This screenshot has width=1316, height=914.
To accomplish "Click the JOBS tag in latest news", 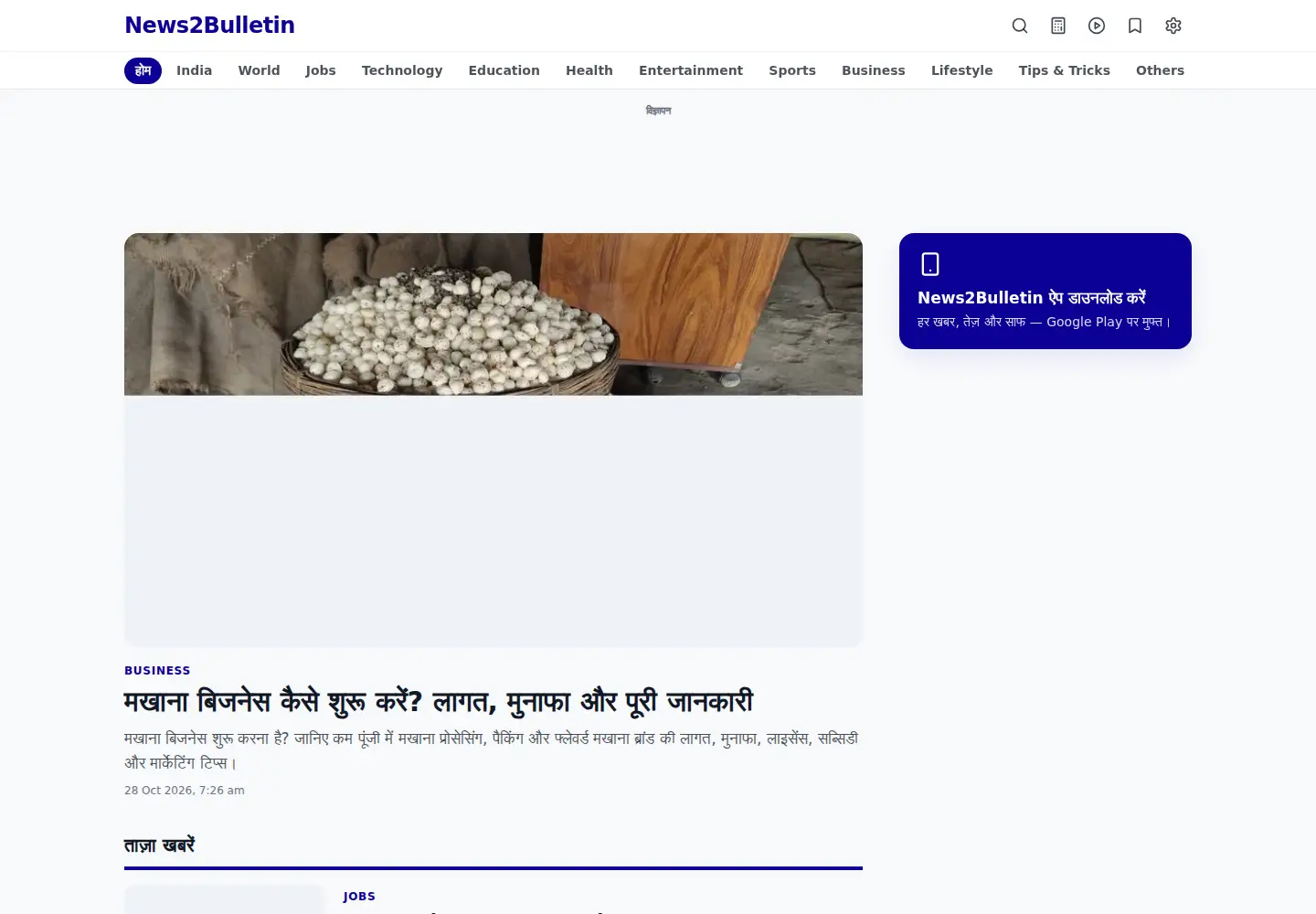I will click(x=359, y=897).
